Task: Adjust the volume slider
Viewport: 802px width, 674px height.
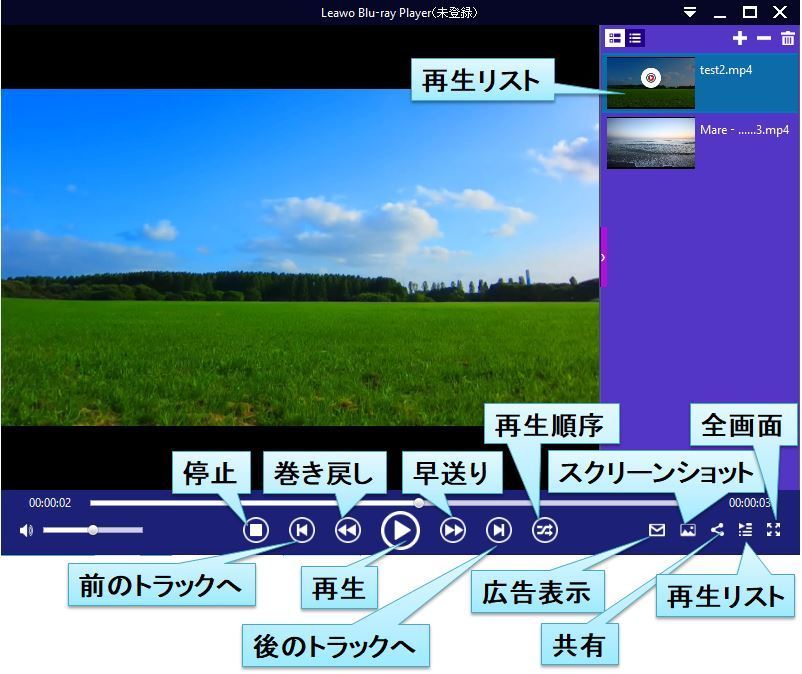Action: pos(95,528)
